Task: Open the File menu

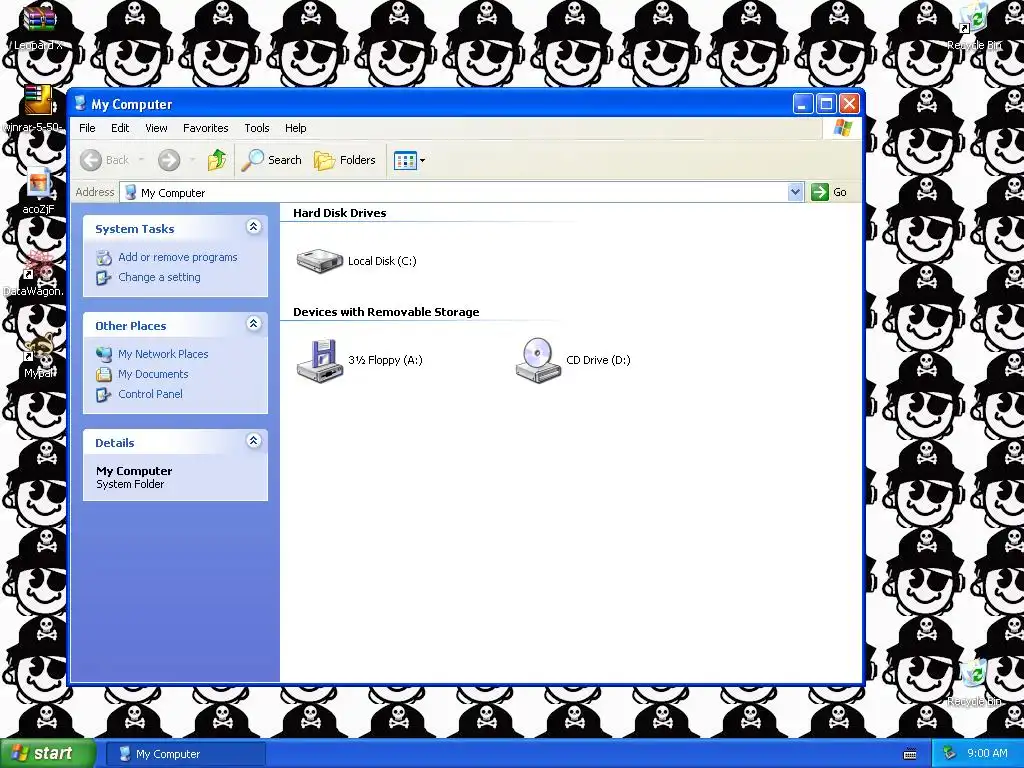Action: pos(87,128)
